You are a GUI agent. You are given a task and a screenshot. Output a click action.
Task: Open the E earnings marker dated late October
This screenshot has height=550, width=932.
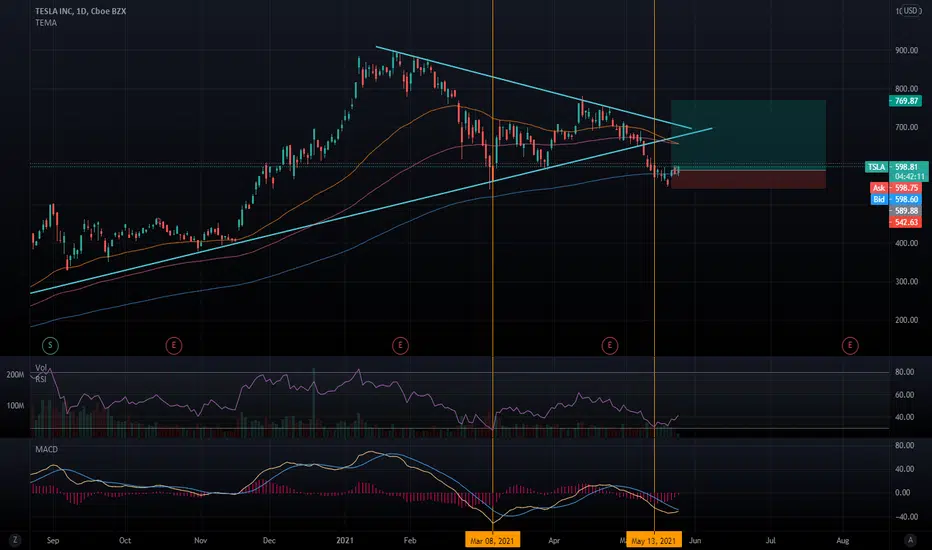click(174, 345)
